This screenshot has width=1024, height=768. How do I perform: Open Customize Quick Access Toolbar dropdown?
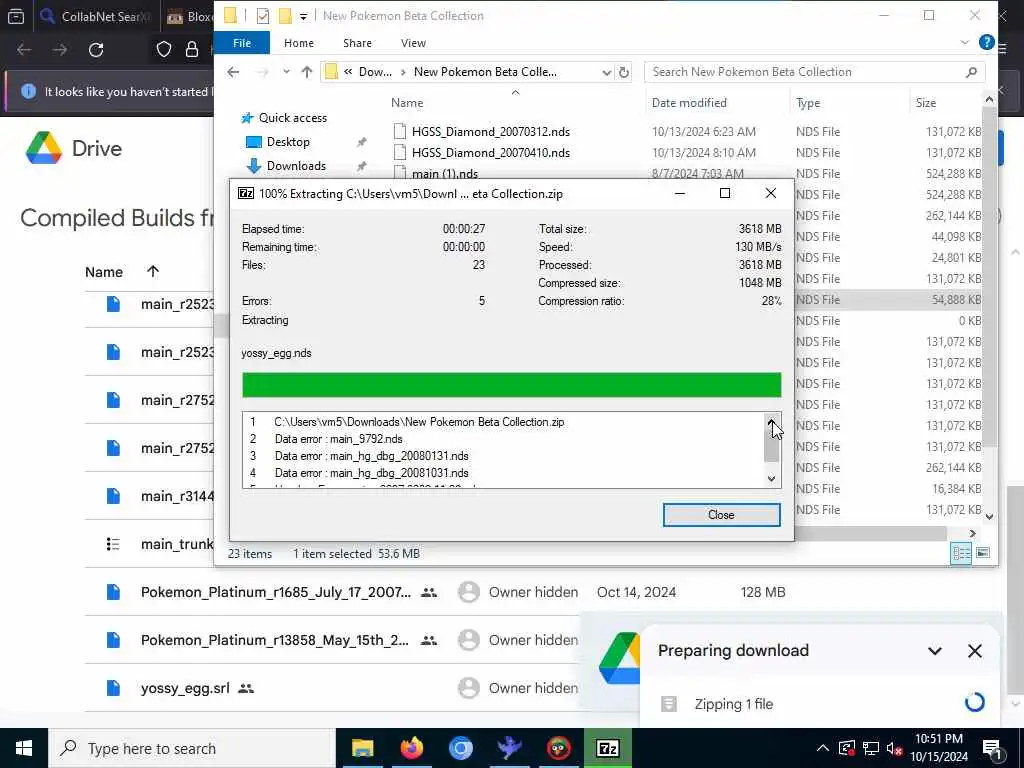click(303, 16)
